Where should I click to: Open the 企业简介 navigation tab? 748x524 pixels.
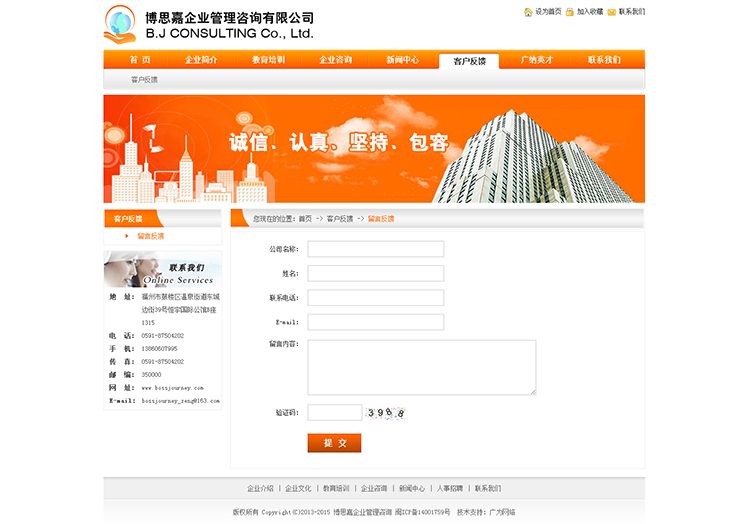(201, 60)
